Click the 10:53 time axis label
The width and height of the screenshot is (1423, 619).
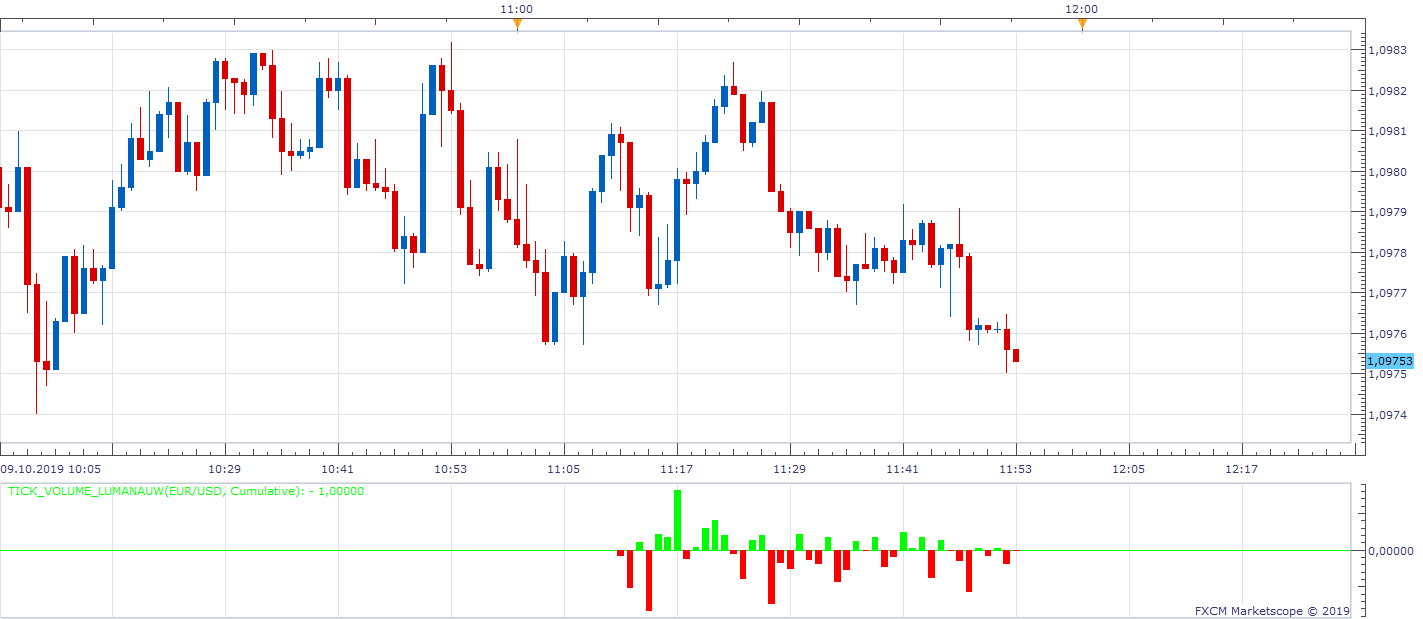pyautogui.click(x=451, y=469)
